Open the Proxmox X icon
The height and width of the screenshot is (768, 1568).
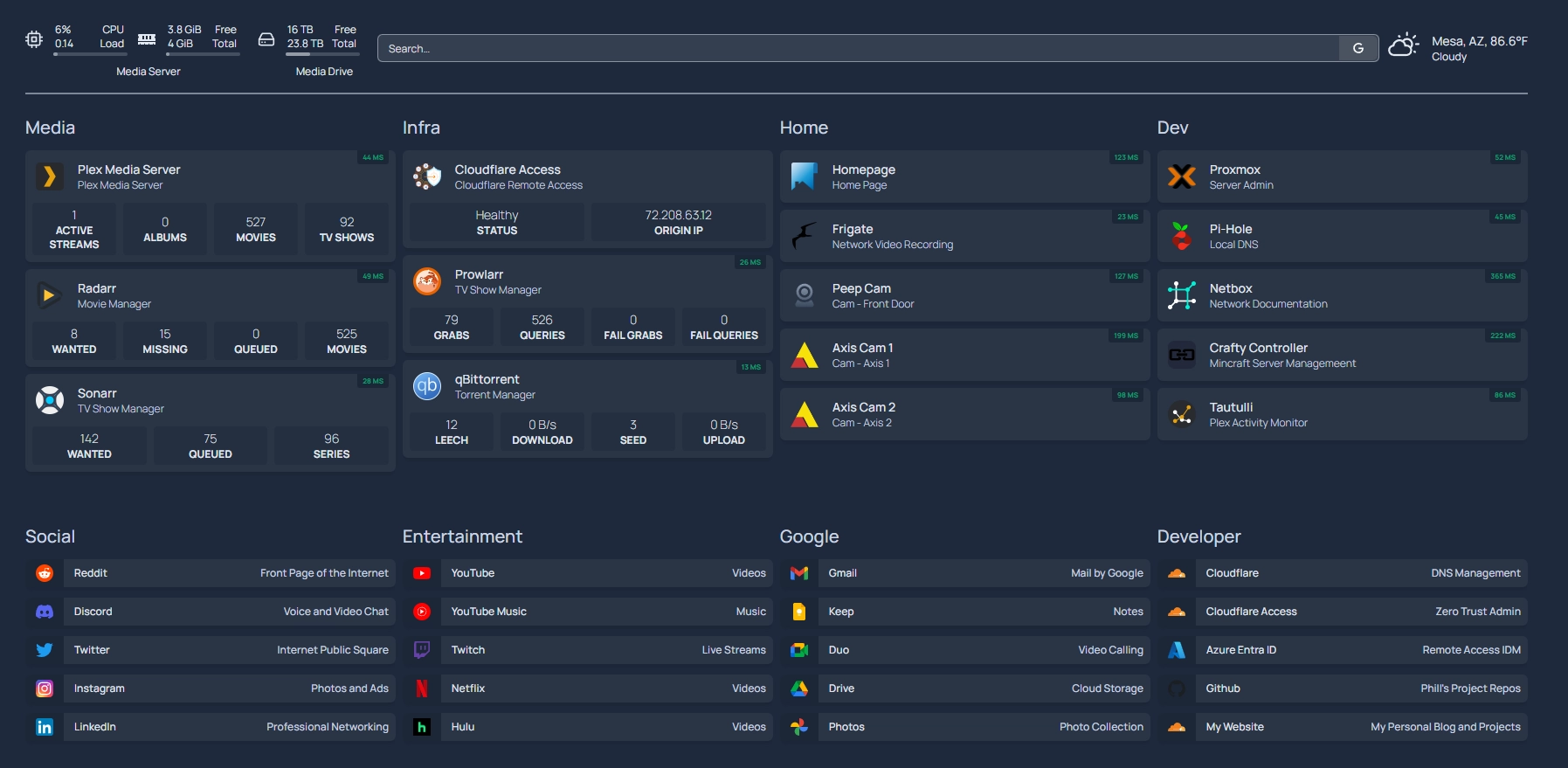[x=1182, y=176]
